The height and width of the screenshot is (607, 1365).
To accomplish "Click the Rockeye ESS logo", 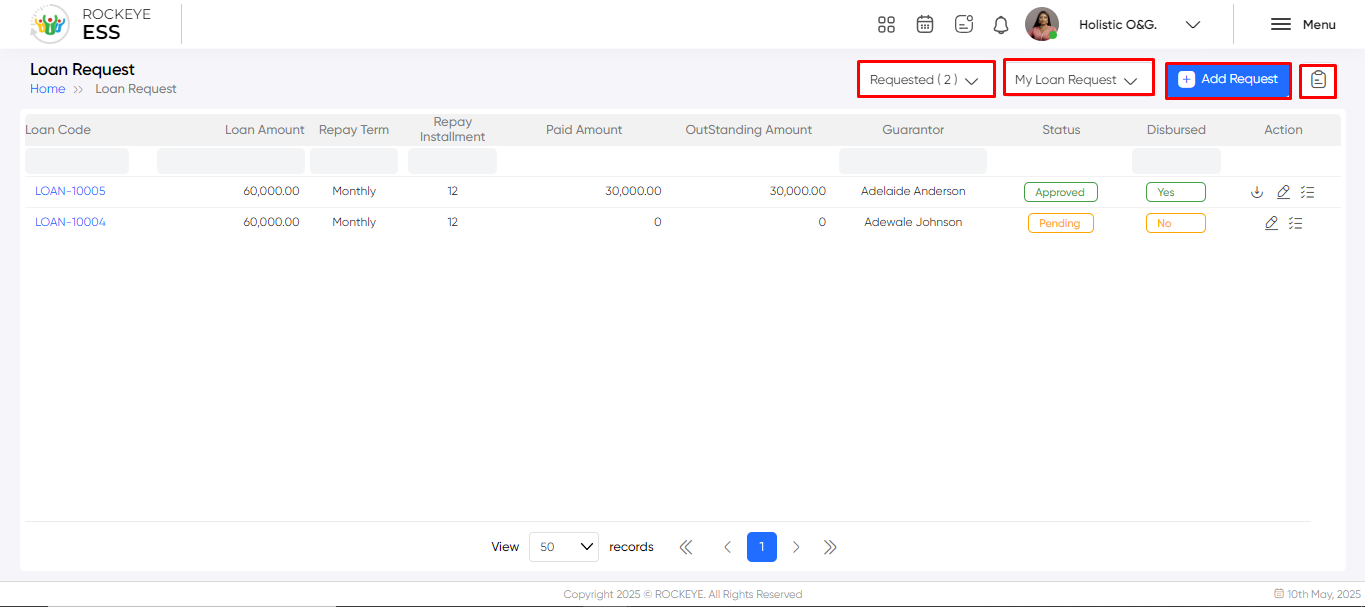I will pyautogui.click(x=91, y=24).
